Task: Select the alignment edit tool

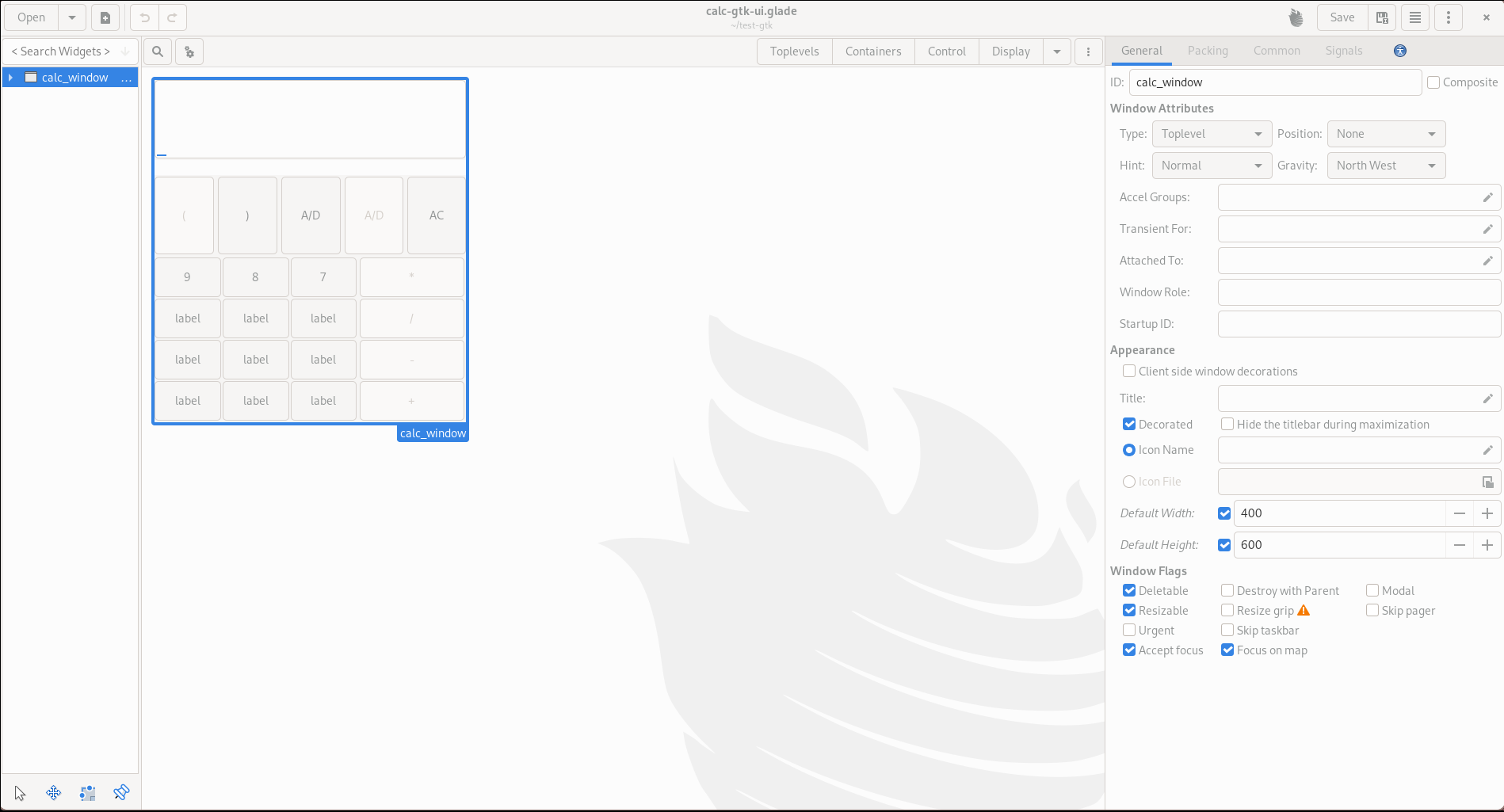Action: 121,793
